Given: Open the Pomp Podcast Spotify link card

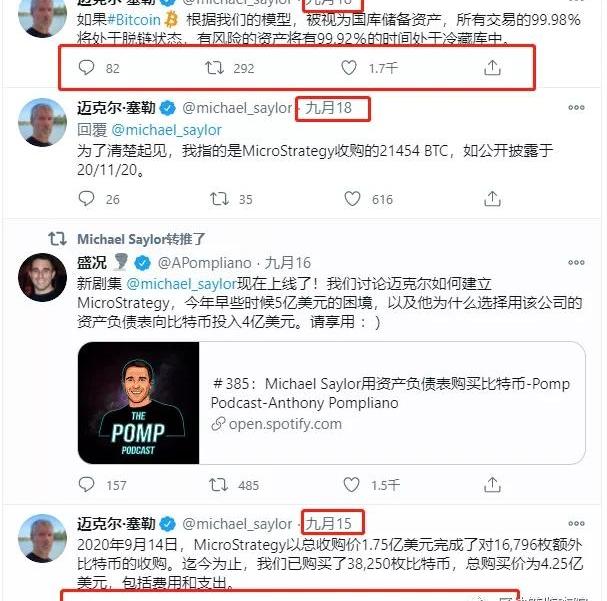Looking at the screenshot, I should click(x=331, y=403).
